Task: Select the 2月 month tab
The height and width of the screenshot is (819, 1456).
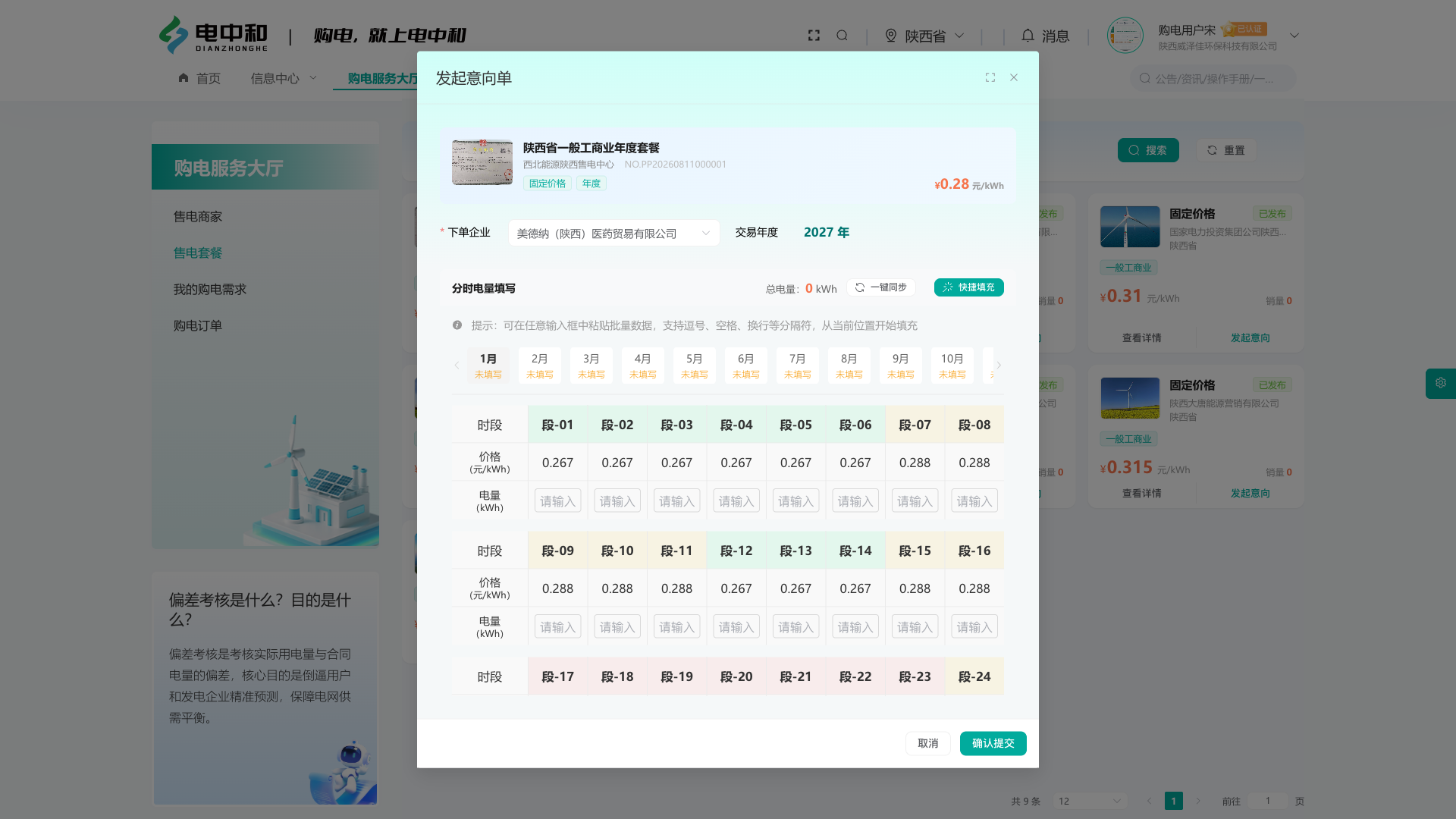Action: coord(540,366)
